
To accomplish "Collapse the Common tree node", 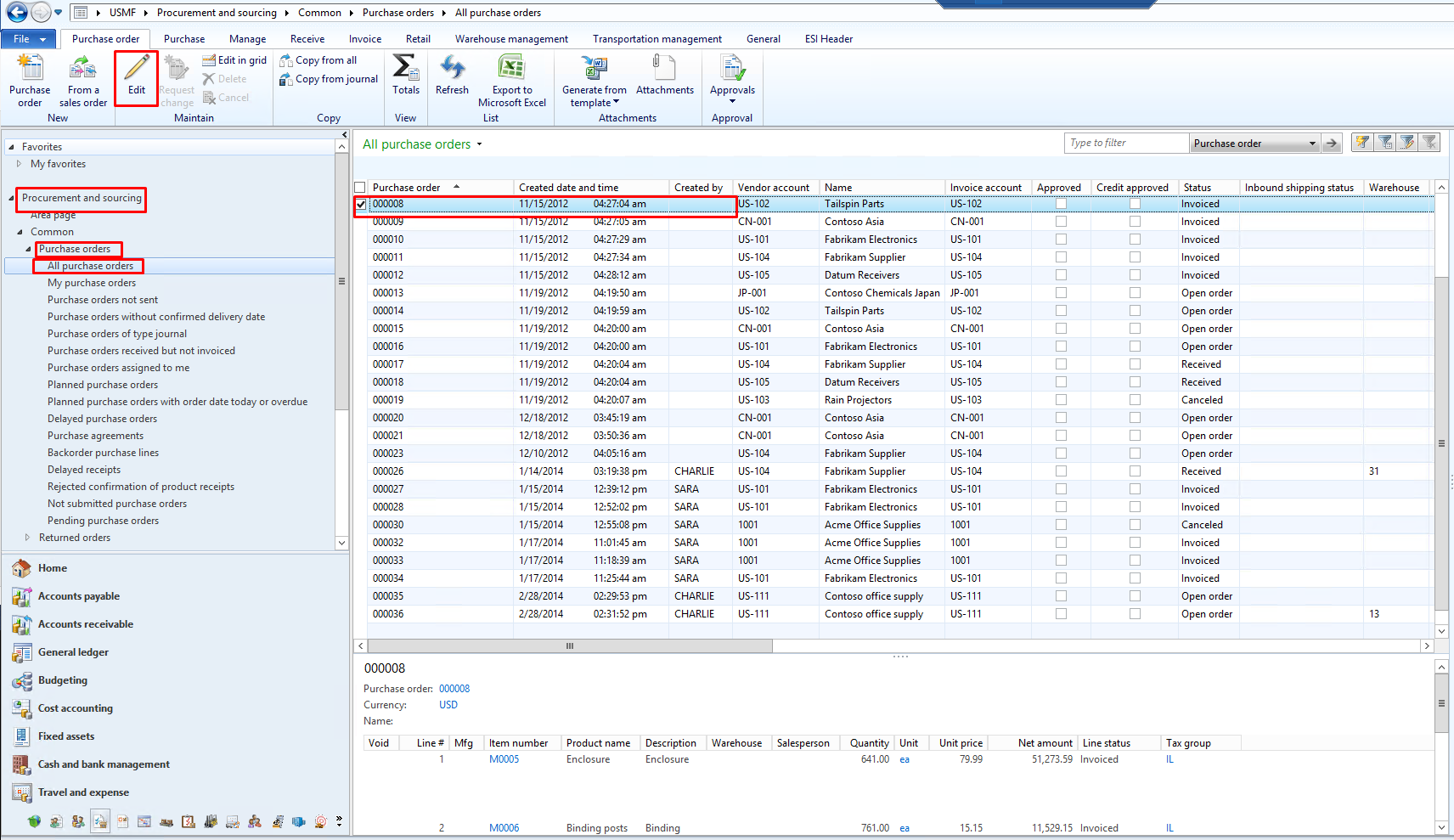I will [x=20, y=232].
